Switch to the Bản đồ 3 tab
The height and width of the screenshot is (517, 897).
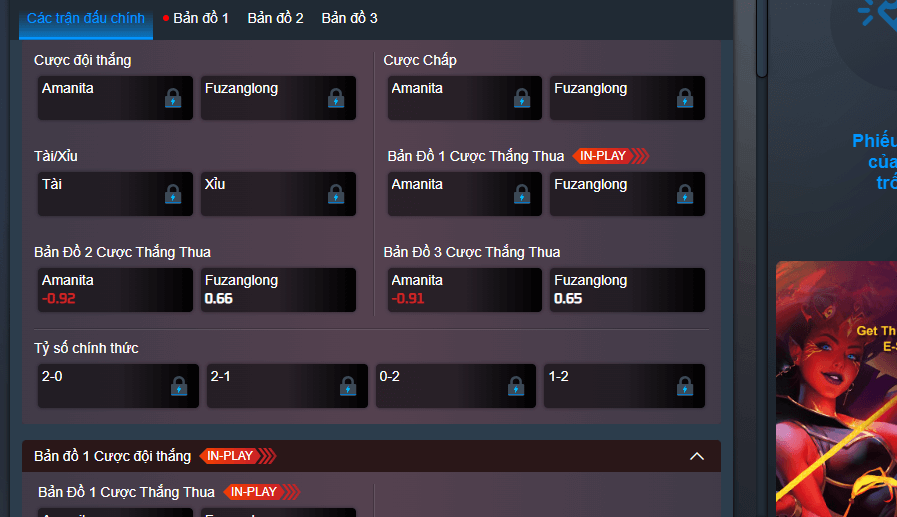tap(349, 18)
